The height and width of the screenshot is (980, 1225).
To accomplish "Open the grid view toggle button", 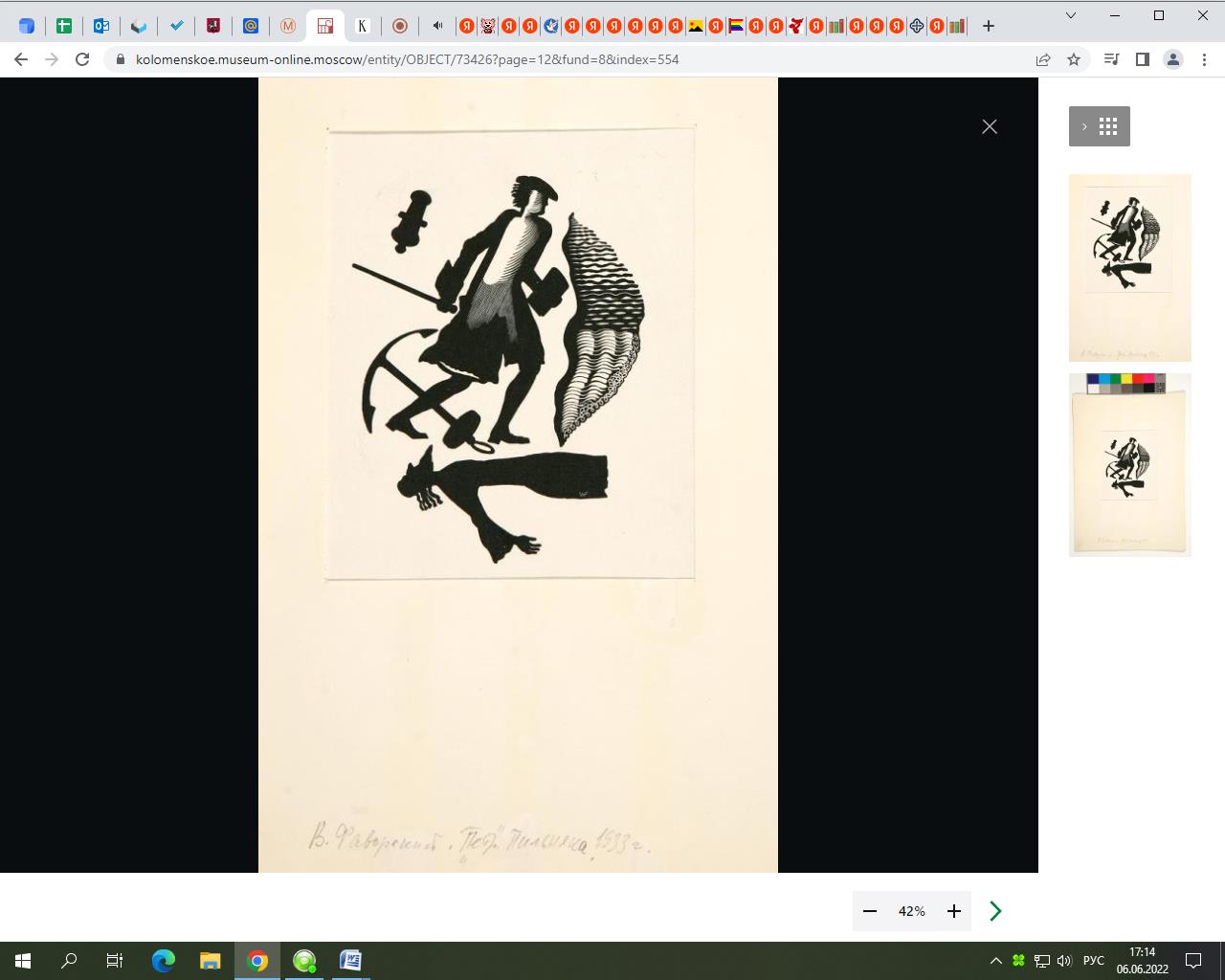I will point(1100,126).
